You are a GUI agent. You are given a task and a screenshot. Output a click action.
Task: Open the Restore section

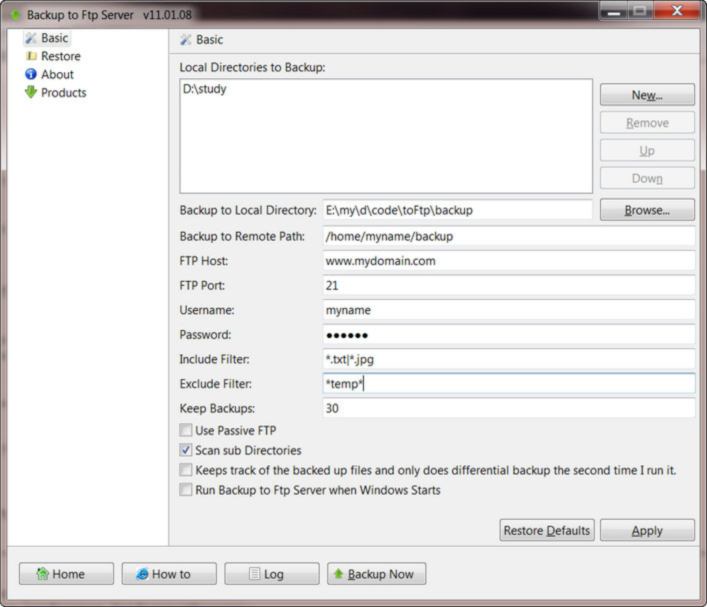61,56
